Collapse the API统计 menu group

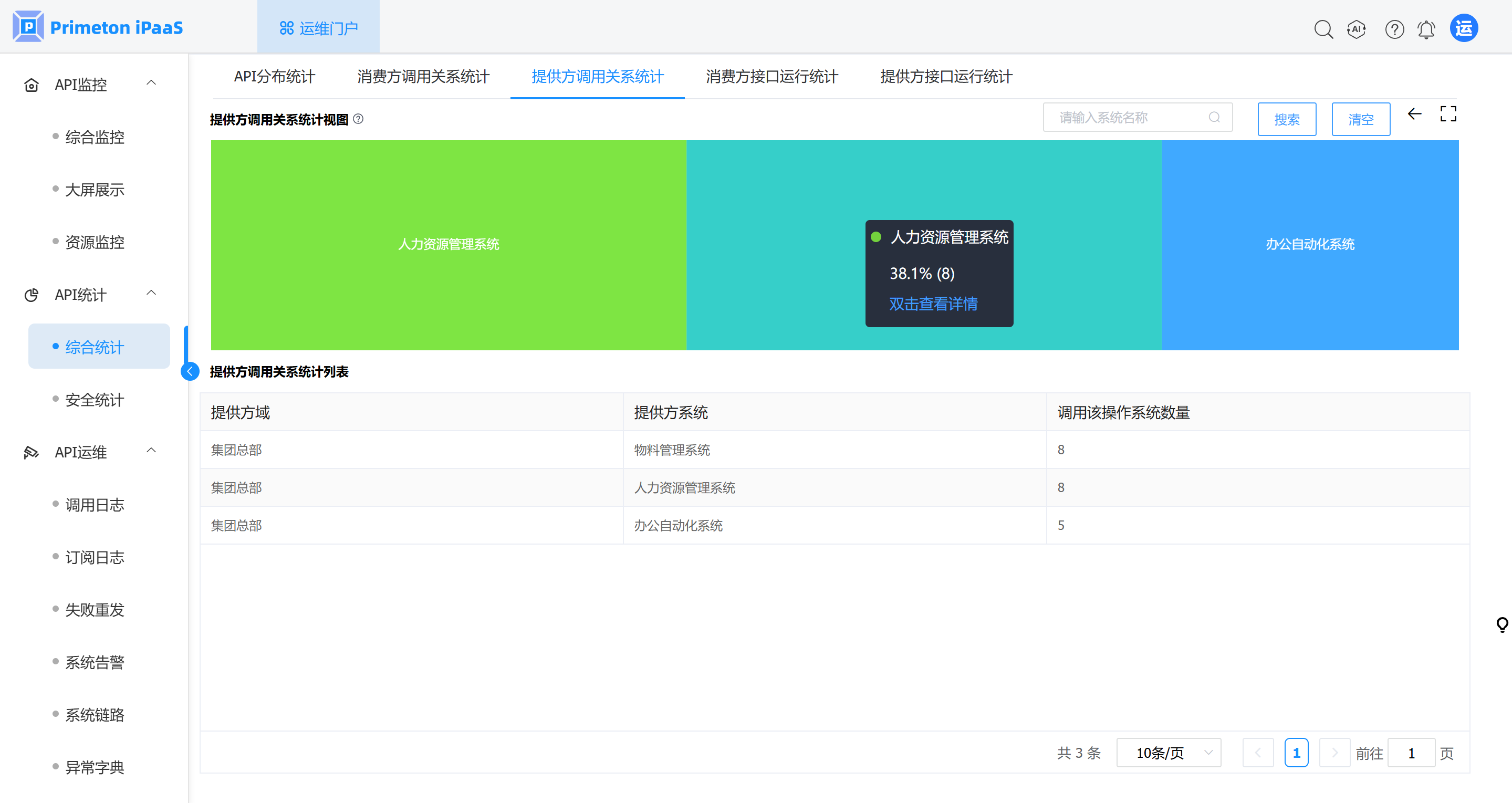pos(151,294)
